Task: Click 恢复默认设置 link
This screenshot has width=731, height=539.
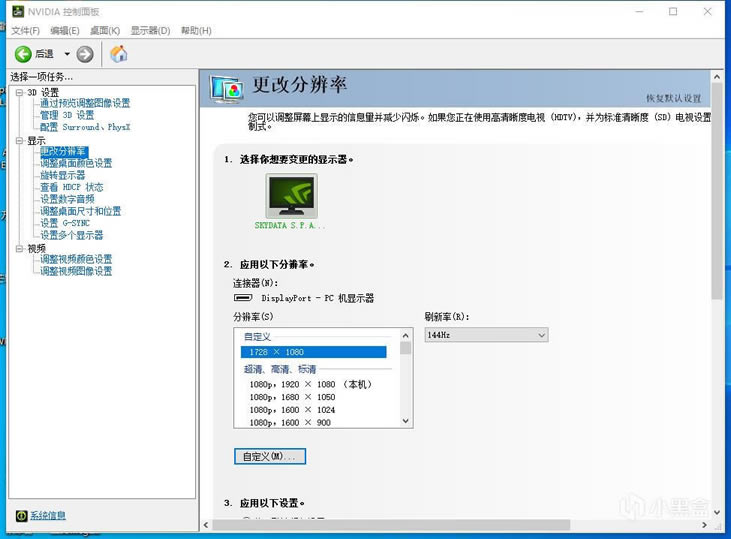Action: click(673, 98)
